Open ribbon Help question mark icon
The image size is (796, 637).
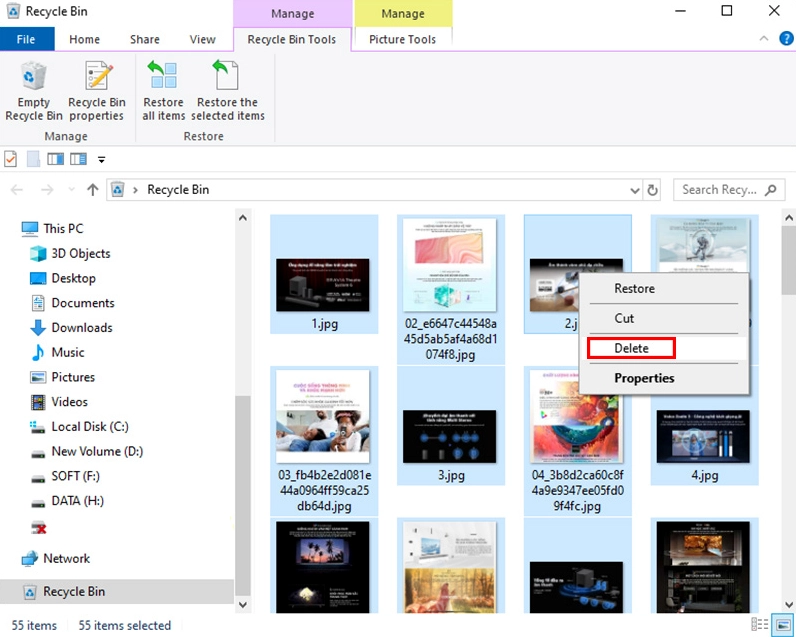pos(783,40)
